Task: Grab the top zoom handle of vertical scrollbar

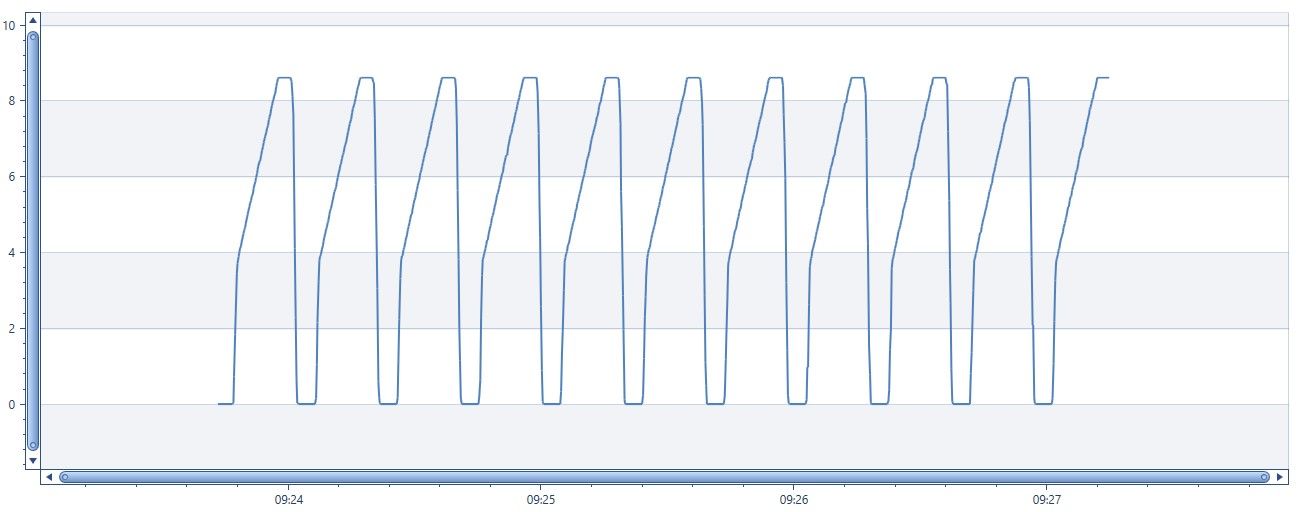Action: pyautogui.click(x=33, y=37)
